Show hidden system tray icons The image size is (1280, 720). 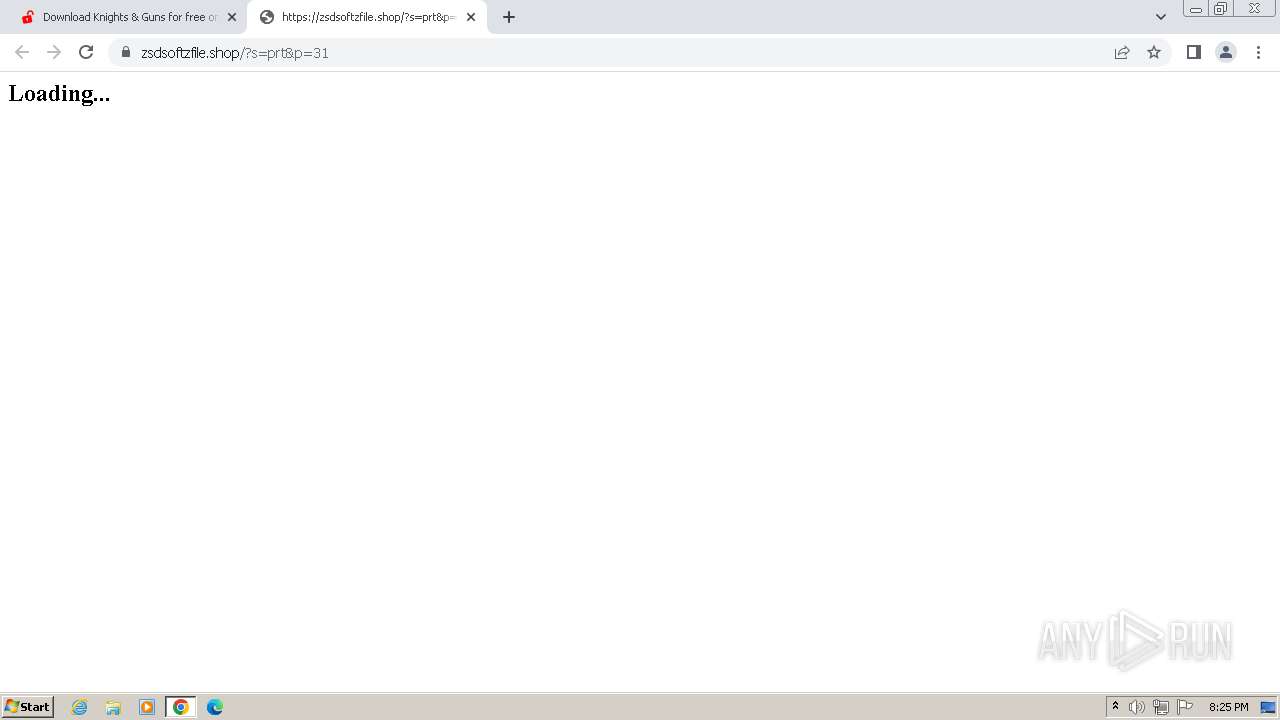(x=1116, y=707)
